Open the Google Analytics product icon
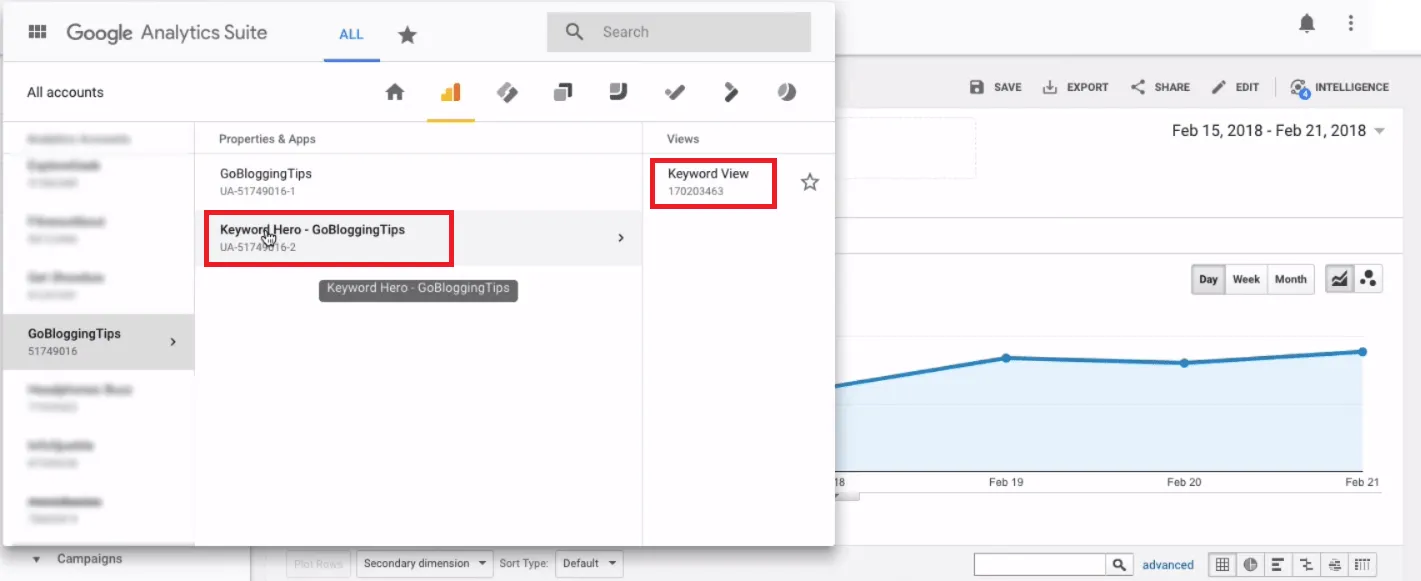This screenshot has height=581, width=1421. (x=450, y=92)
